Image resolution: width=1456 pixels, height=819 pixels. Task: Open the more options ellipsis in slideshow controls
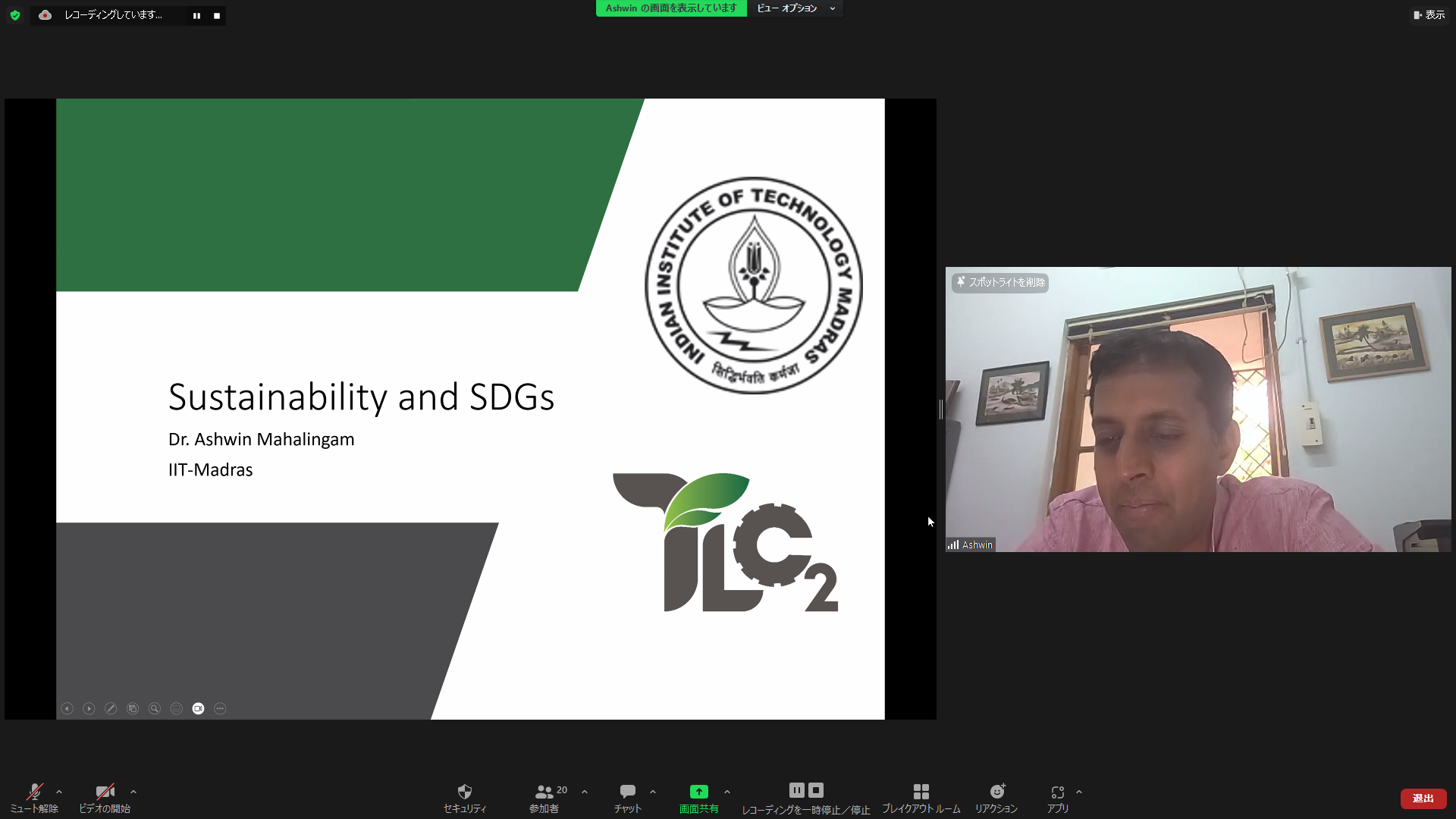(220, 708)
